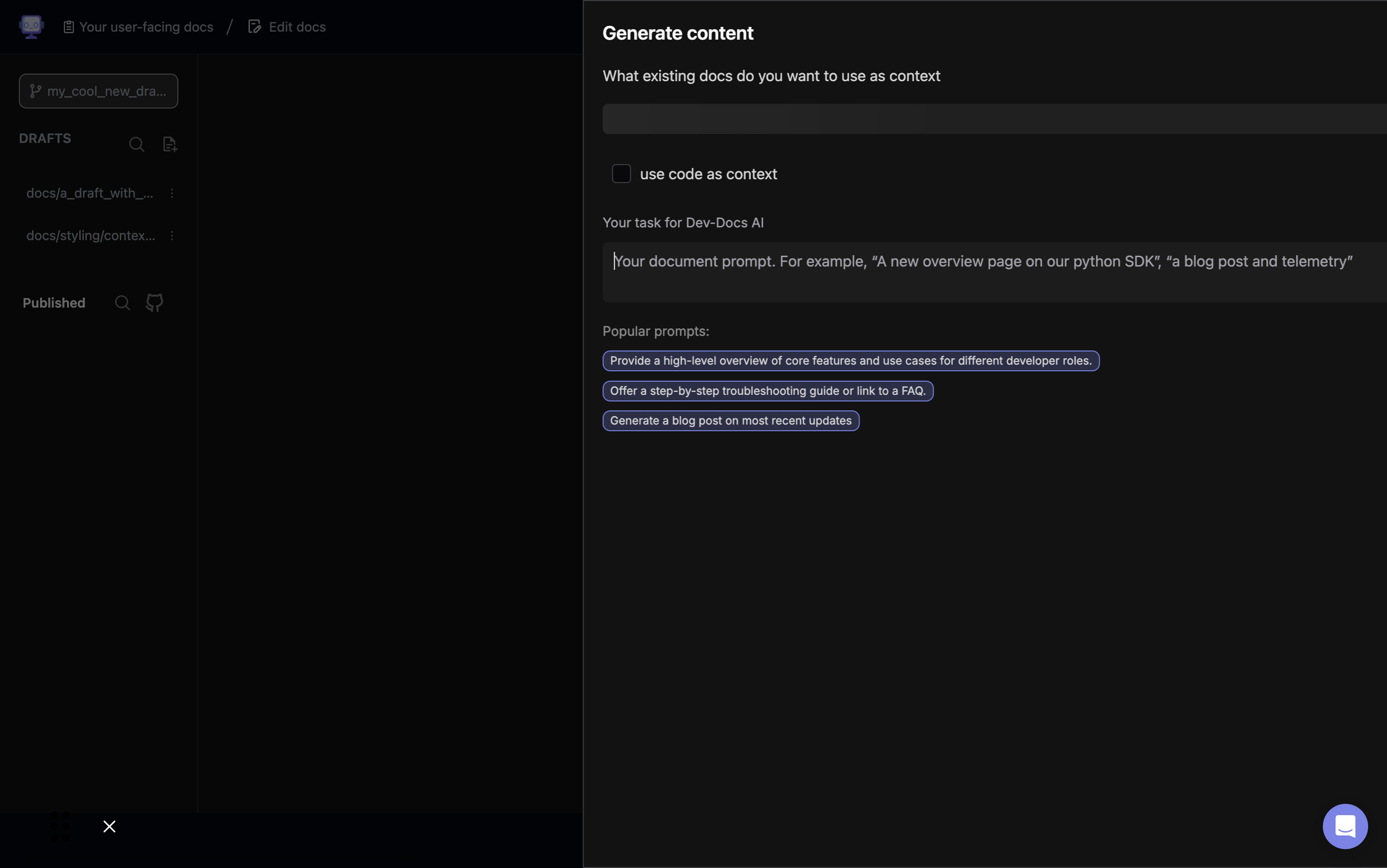Choose Generate a blog post prompt
The image size is (1387, 868).
pyautogui.click(x=730, y=421)
